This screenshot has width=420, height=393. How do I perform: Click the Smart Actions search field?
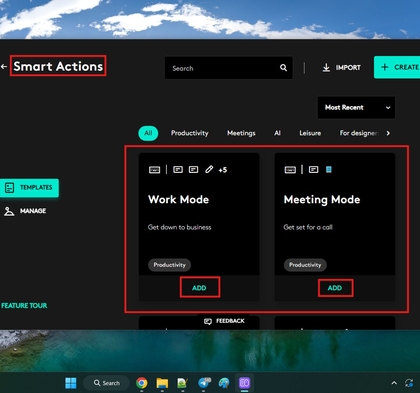click(229, 68)
